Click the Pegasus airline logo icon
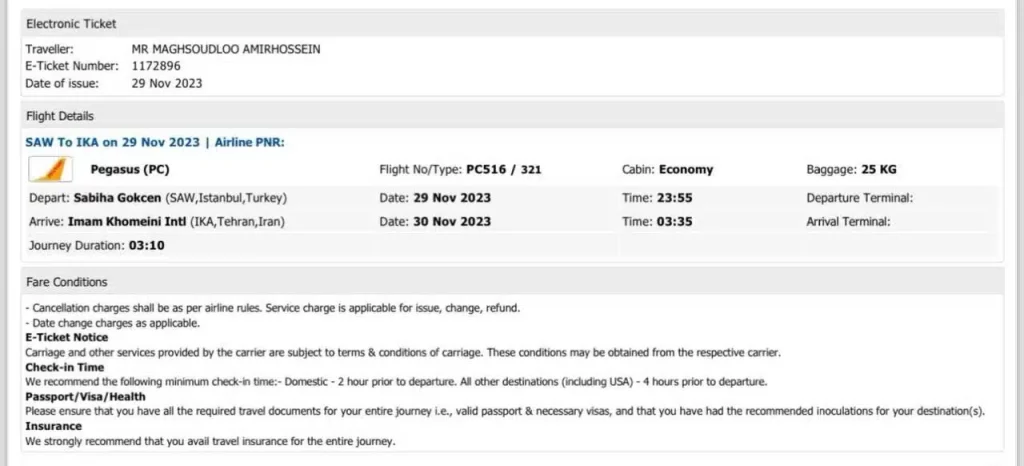 click(x=50, y=170)
